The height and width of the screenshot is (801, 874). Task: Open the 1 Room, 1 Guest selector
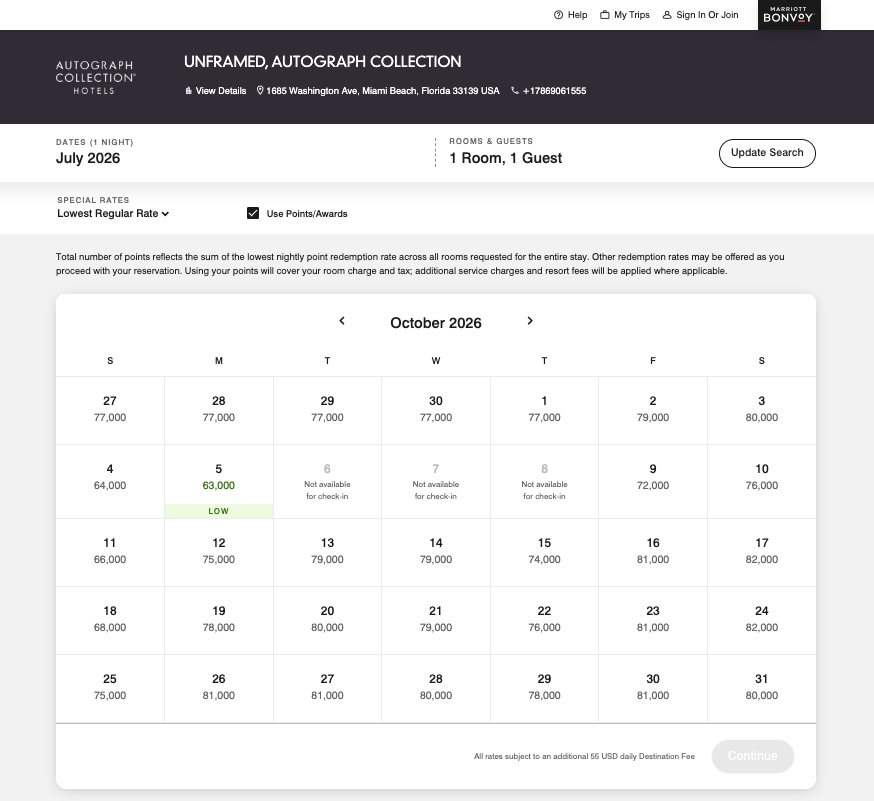point(506,158)
